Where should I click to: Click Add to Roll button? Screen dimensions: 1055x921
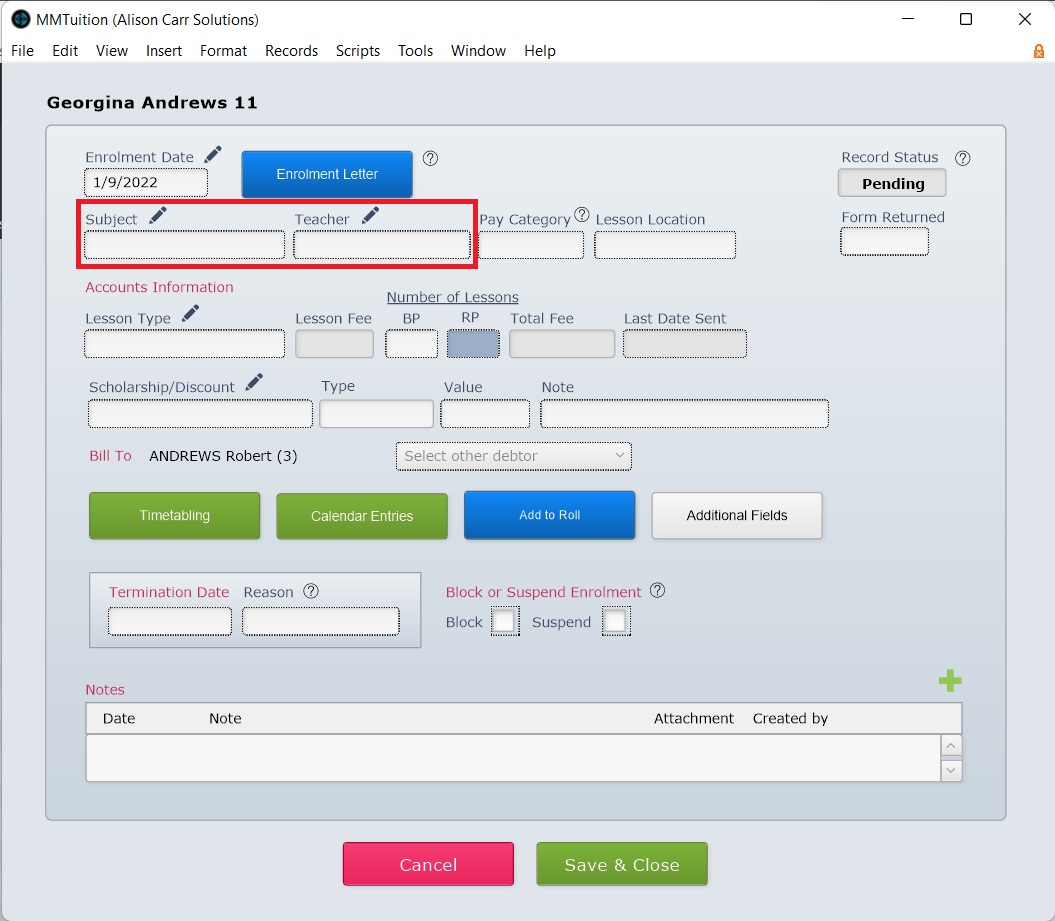[550, 515]
